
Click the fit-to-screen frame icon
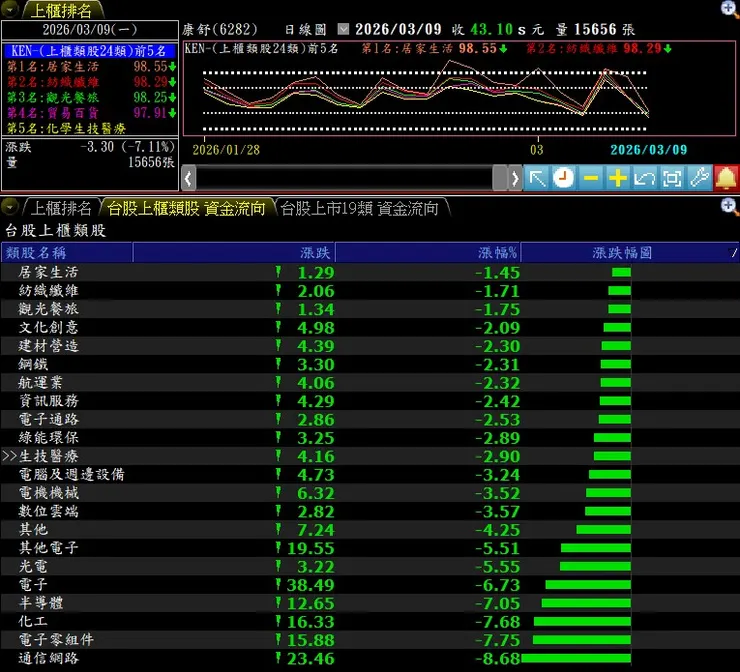[x=672, y=178]
